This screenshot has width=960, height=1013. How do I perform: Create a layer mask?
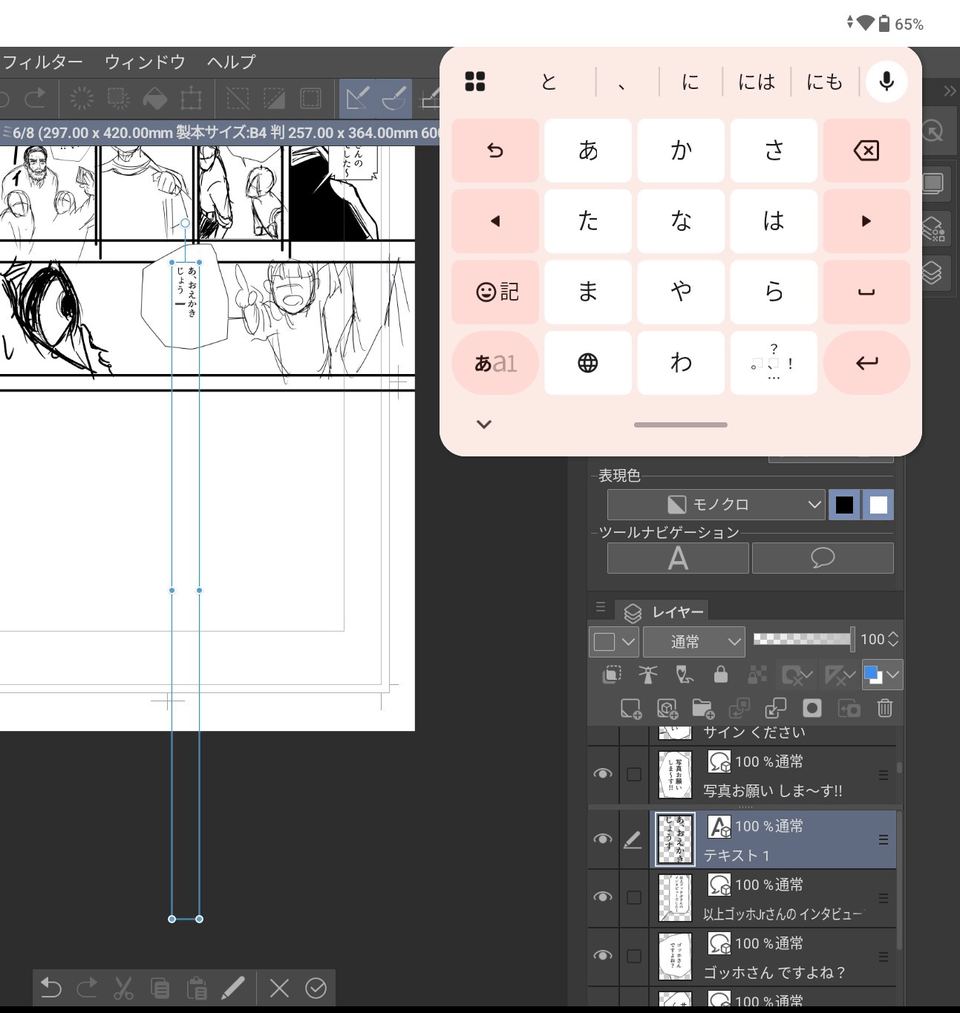pos(812,709)
